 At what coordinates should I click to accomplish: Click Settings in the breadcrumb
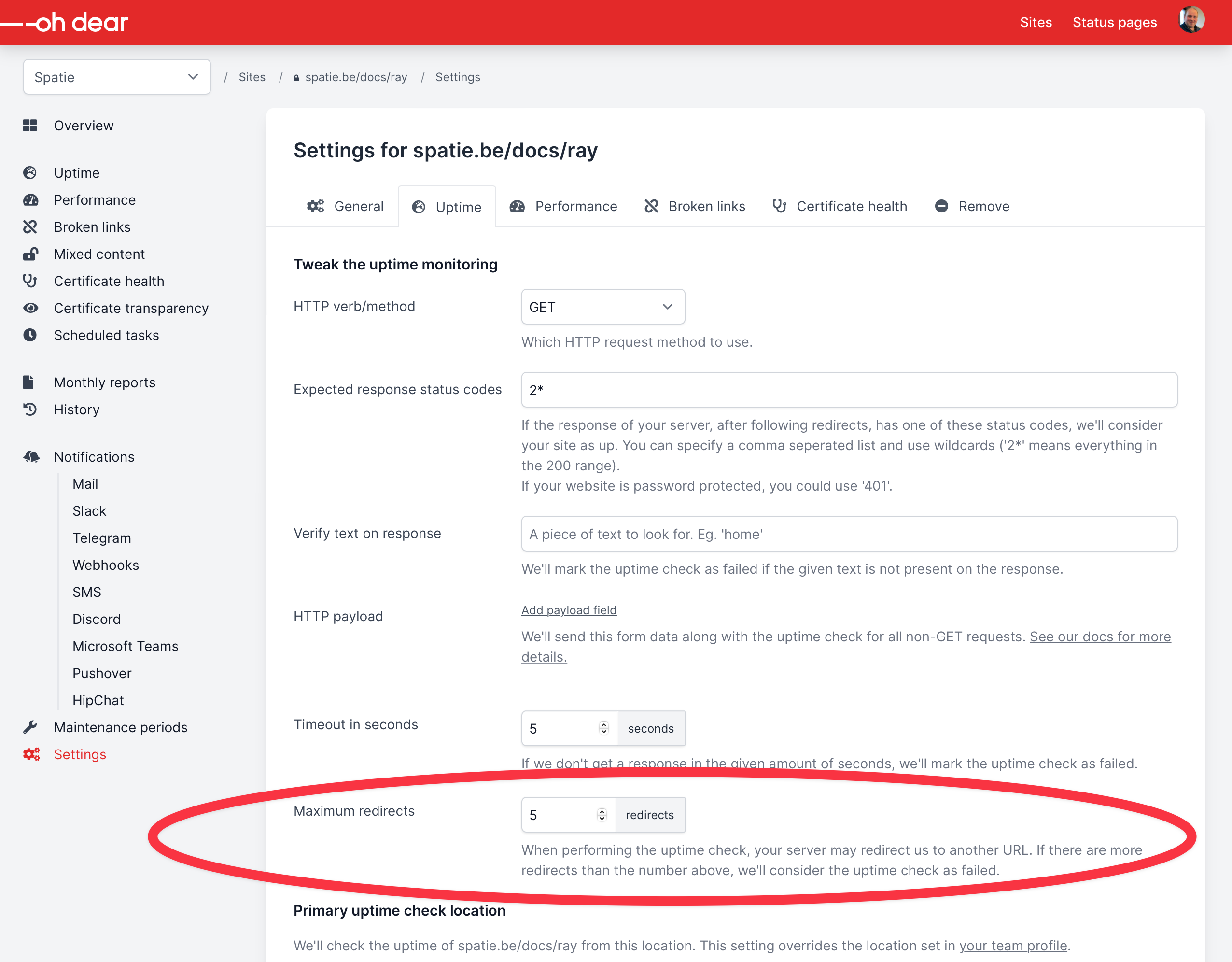pos(458,77)
